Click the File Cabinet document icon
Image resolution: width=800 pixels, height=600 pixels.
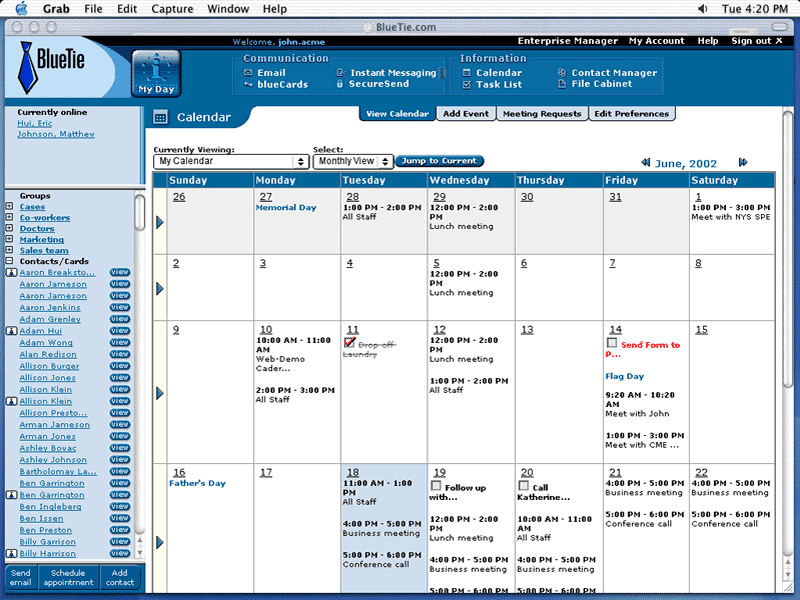click(562, 84)
